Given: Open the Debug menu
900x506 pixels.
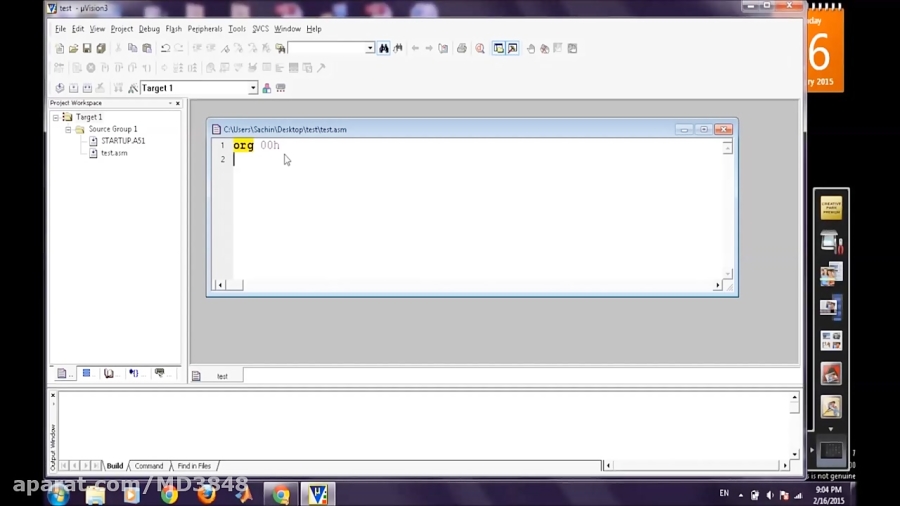Looking at the screenshot, I should [149, 29].
